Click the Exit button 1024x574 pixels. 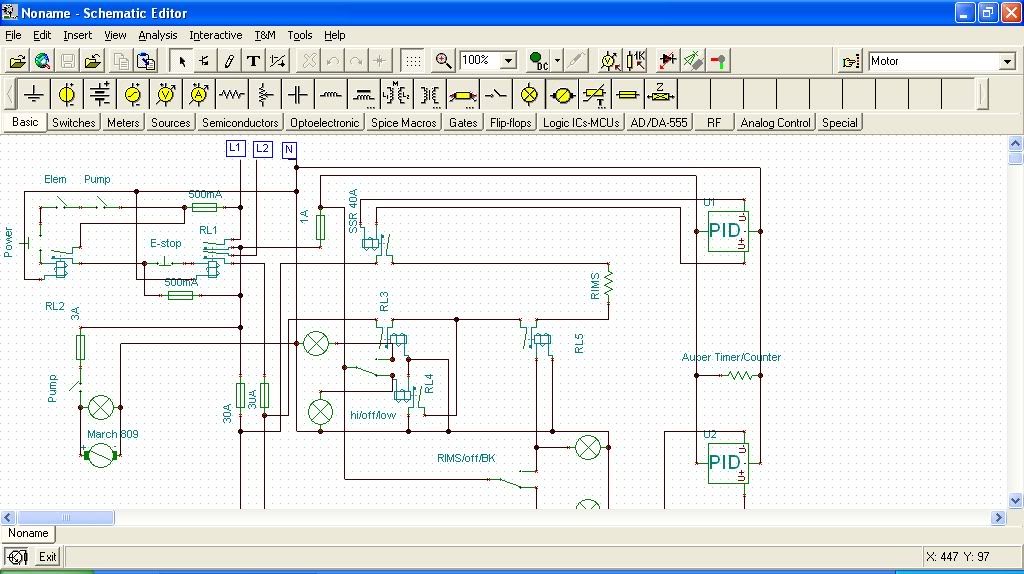pos(47,556)
